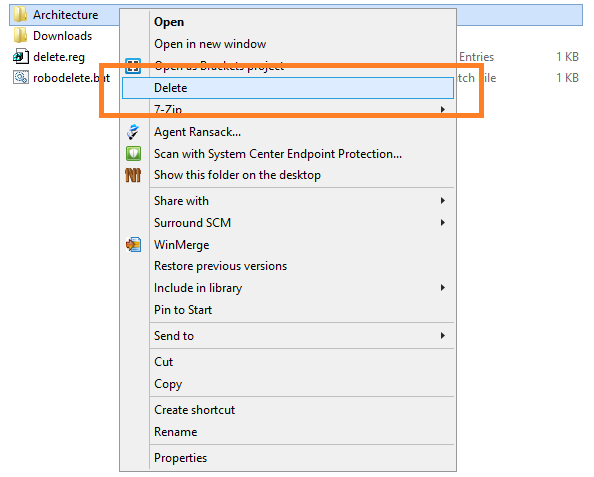Select Share with menu label

pyautogui.click(x=181, y=201)
